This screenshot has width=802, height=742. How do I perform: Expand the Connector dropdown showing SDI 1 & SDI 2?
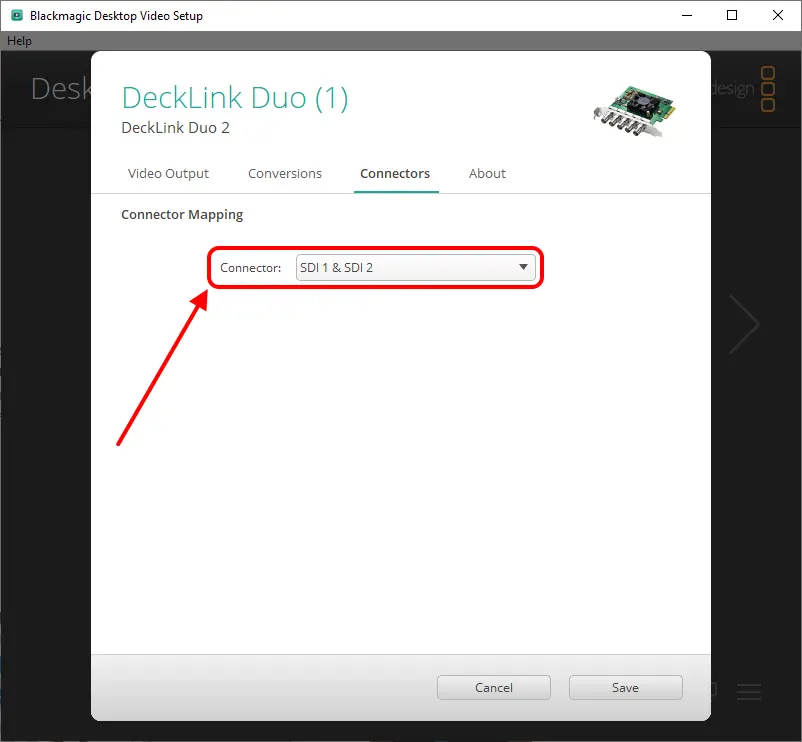(415, 268)
